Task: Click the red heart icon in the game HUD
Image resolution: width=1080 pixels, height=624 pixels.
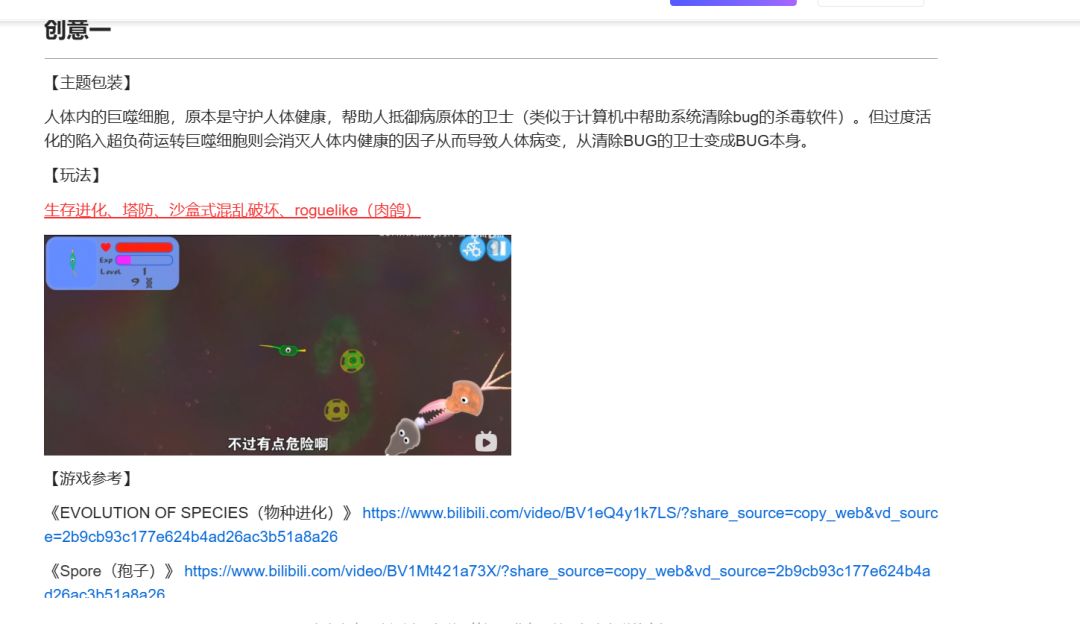Action: tap(105, 247)
